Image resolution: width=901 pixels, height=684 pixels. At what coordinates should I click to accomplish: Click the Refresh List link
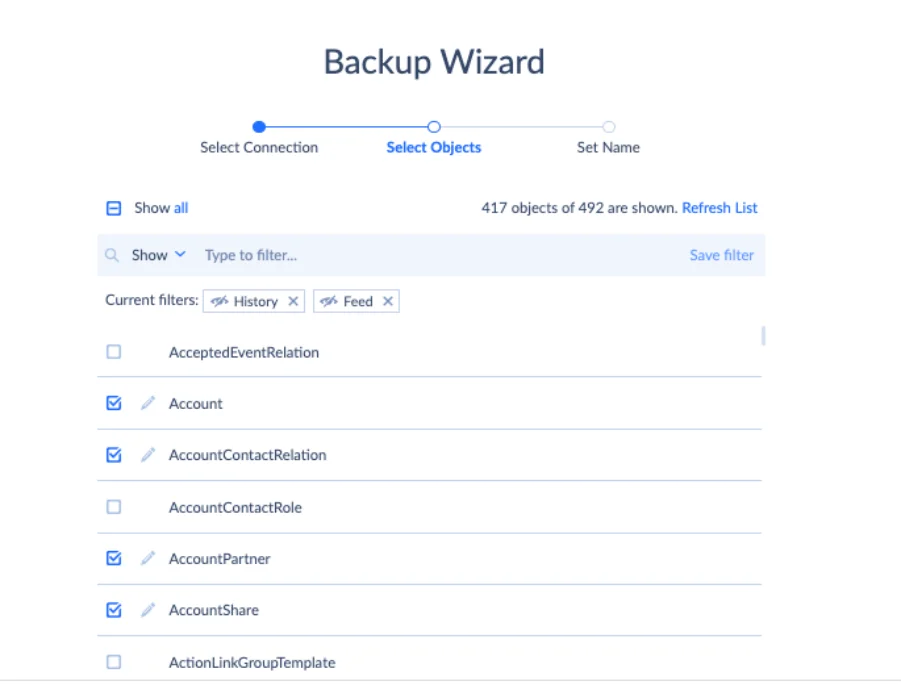click(x=719, y=208)
